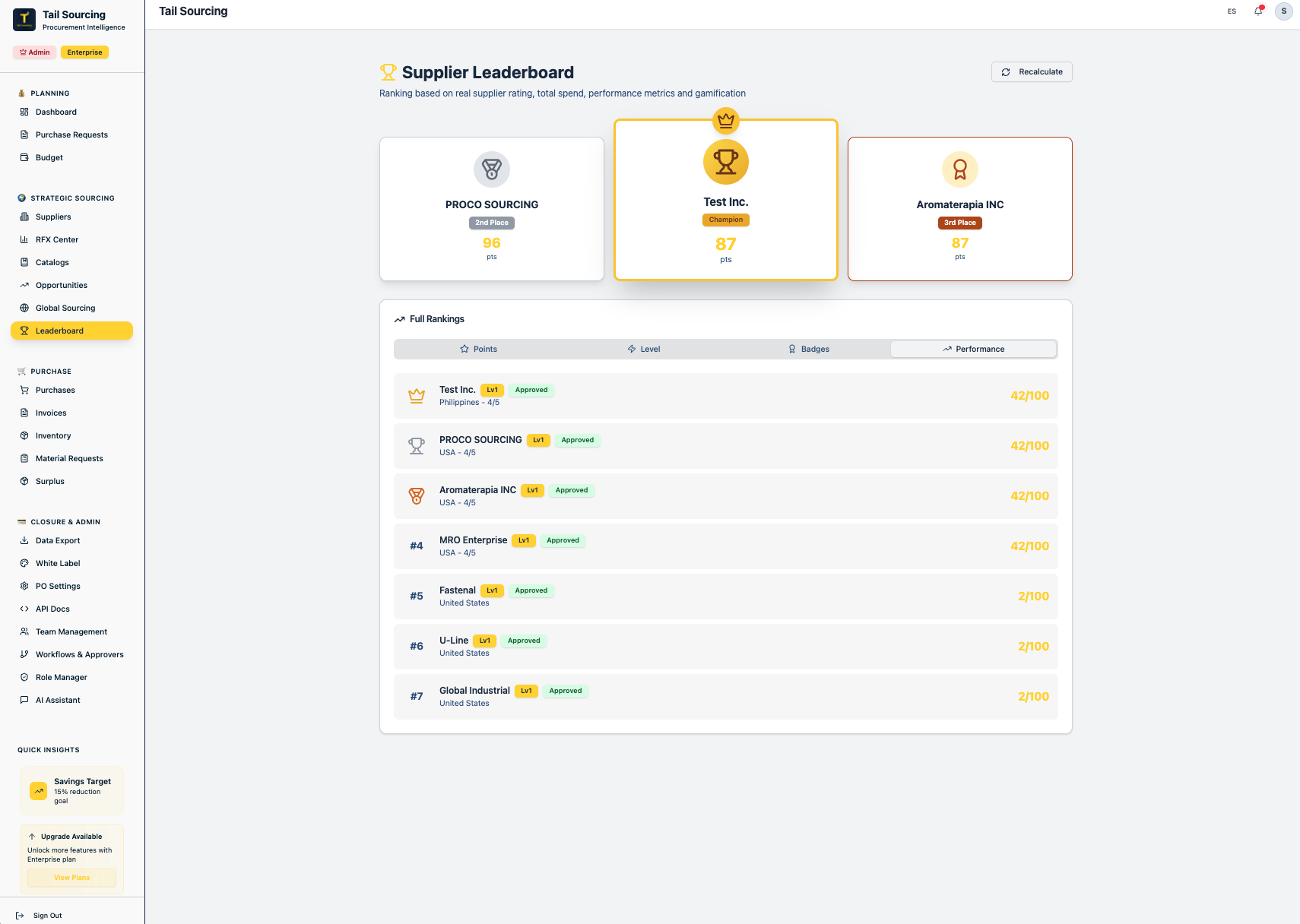Click silver trophy rank icon for PROCO row
The image size is (1300, 924).
click(417, 446)
